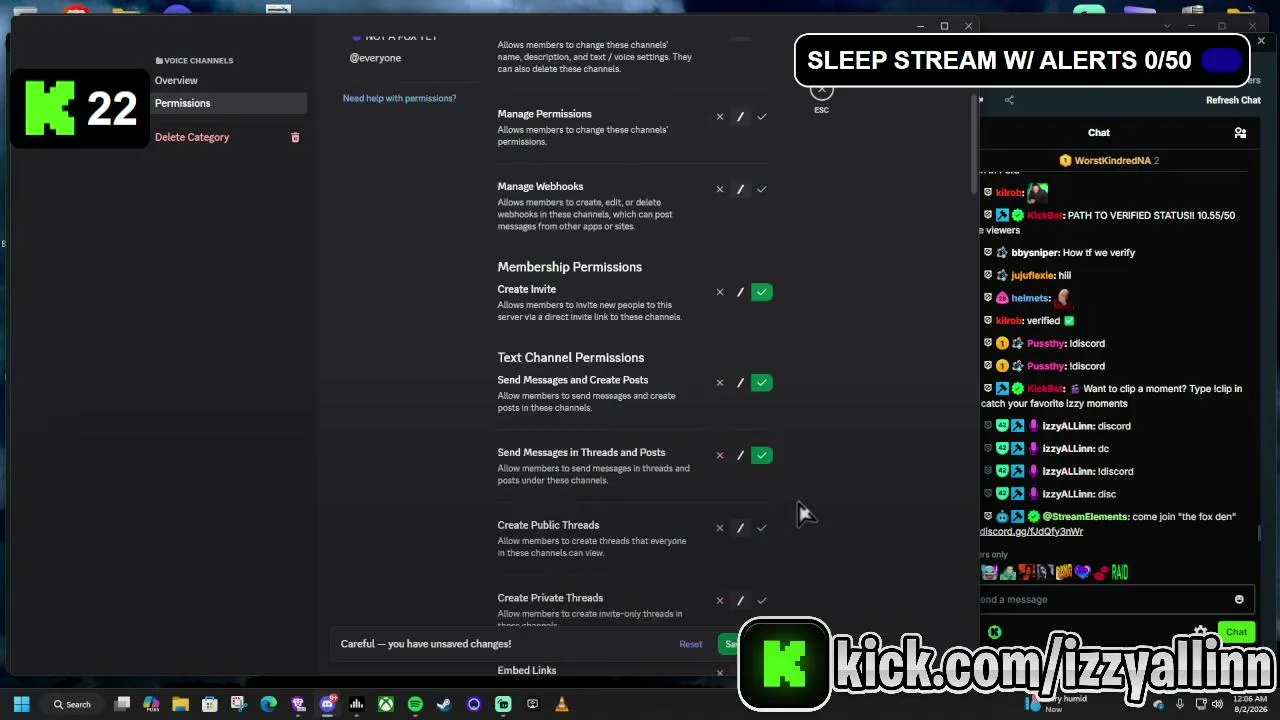Reset the unsaved permission changes
The image size is (1280, 720).
click(691, 644)
